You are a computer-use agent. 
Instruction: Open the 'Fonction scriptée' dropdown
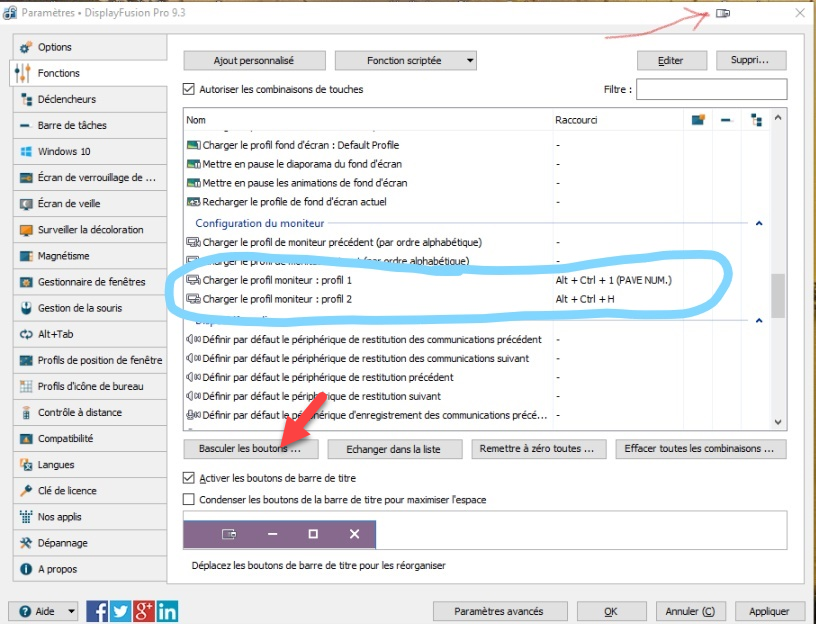coord(470,61)
